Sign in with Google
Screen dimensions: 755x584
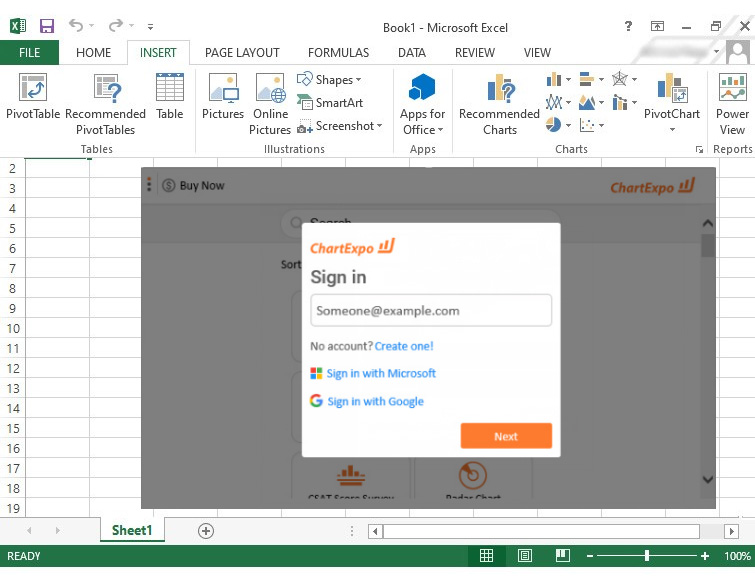coord(367,401)
